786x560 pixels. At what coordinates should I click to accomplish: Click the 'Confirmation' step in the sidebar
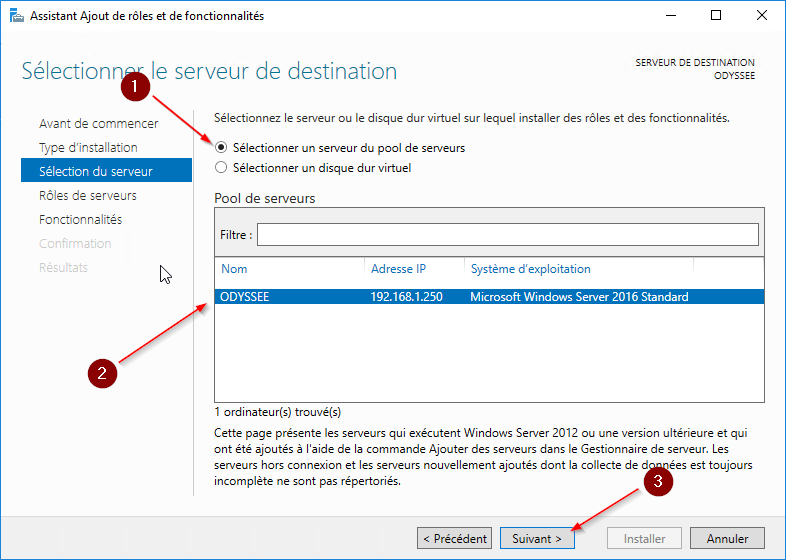coord(75,244)
